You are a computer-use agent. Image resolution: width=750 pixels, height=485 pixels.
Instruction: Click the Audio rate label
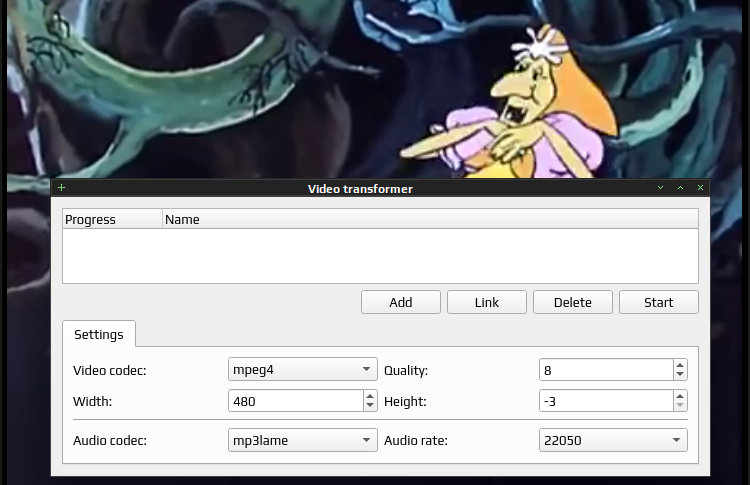click(416, 441)
